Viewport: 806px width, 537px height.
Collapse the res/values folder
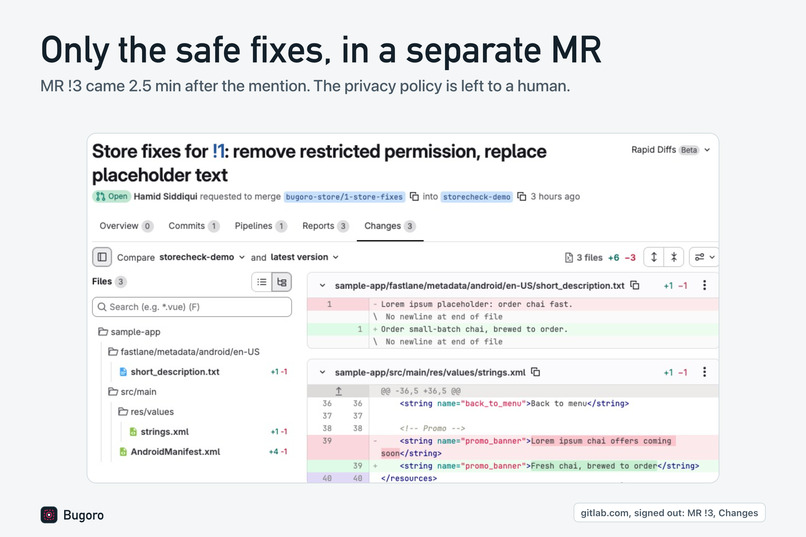click(x=146, y=412)
